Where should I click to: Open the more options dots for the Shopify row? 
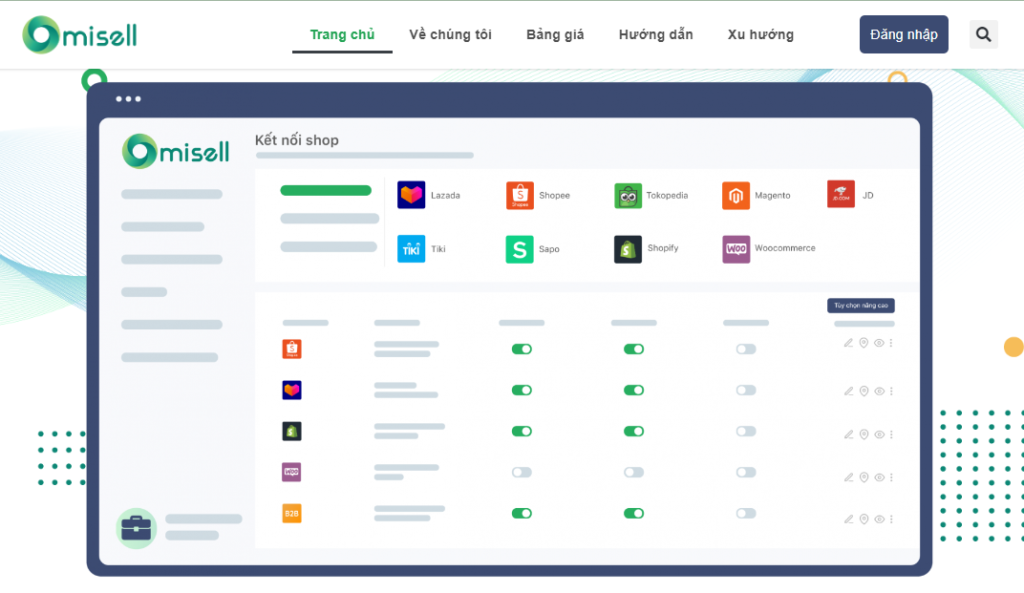pos(891,434)
